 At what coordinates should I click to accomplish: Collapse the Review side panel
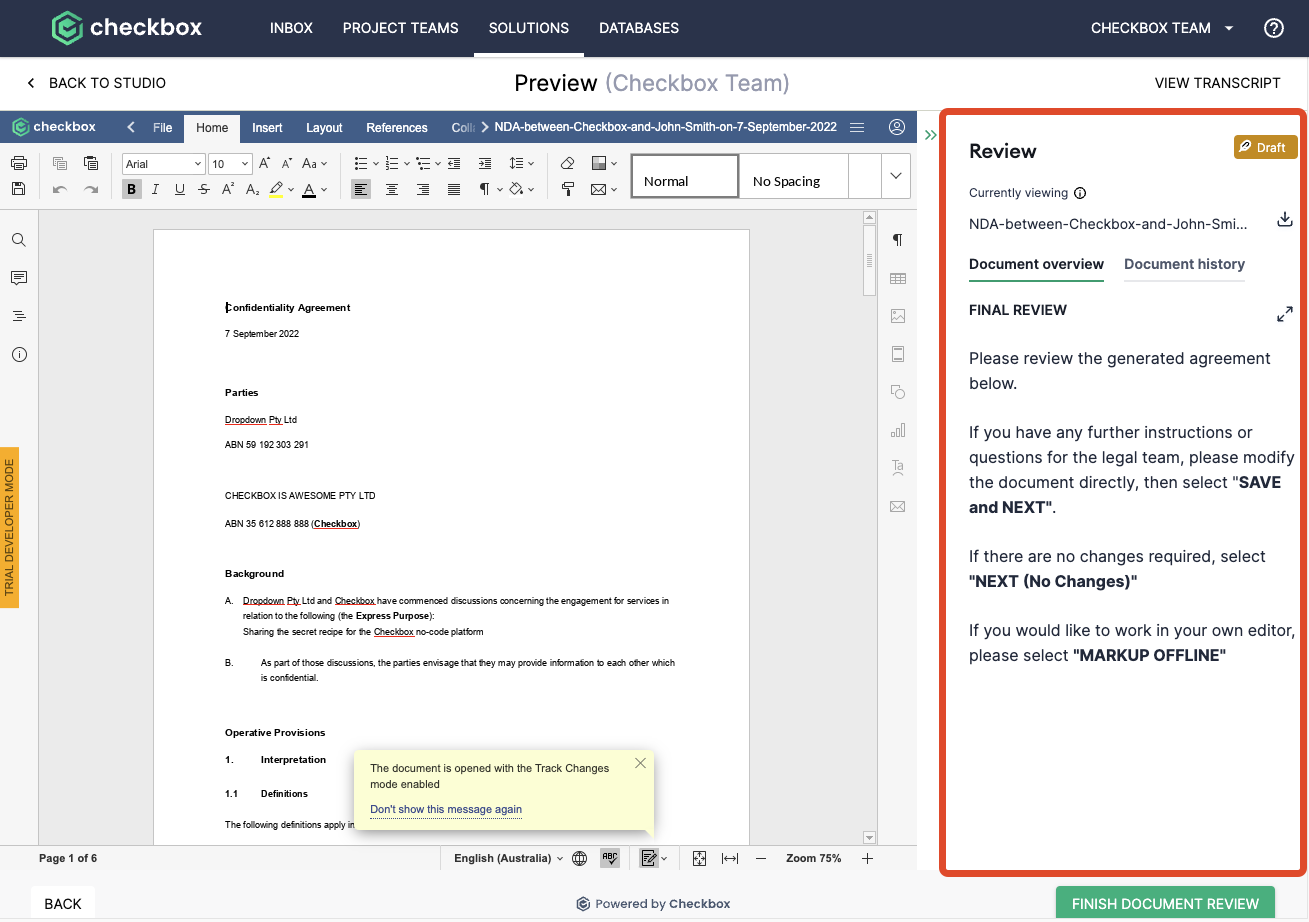click(930, 135)
